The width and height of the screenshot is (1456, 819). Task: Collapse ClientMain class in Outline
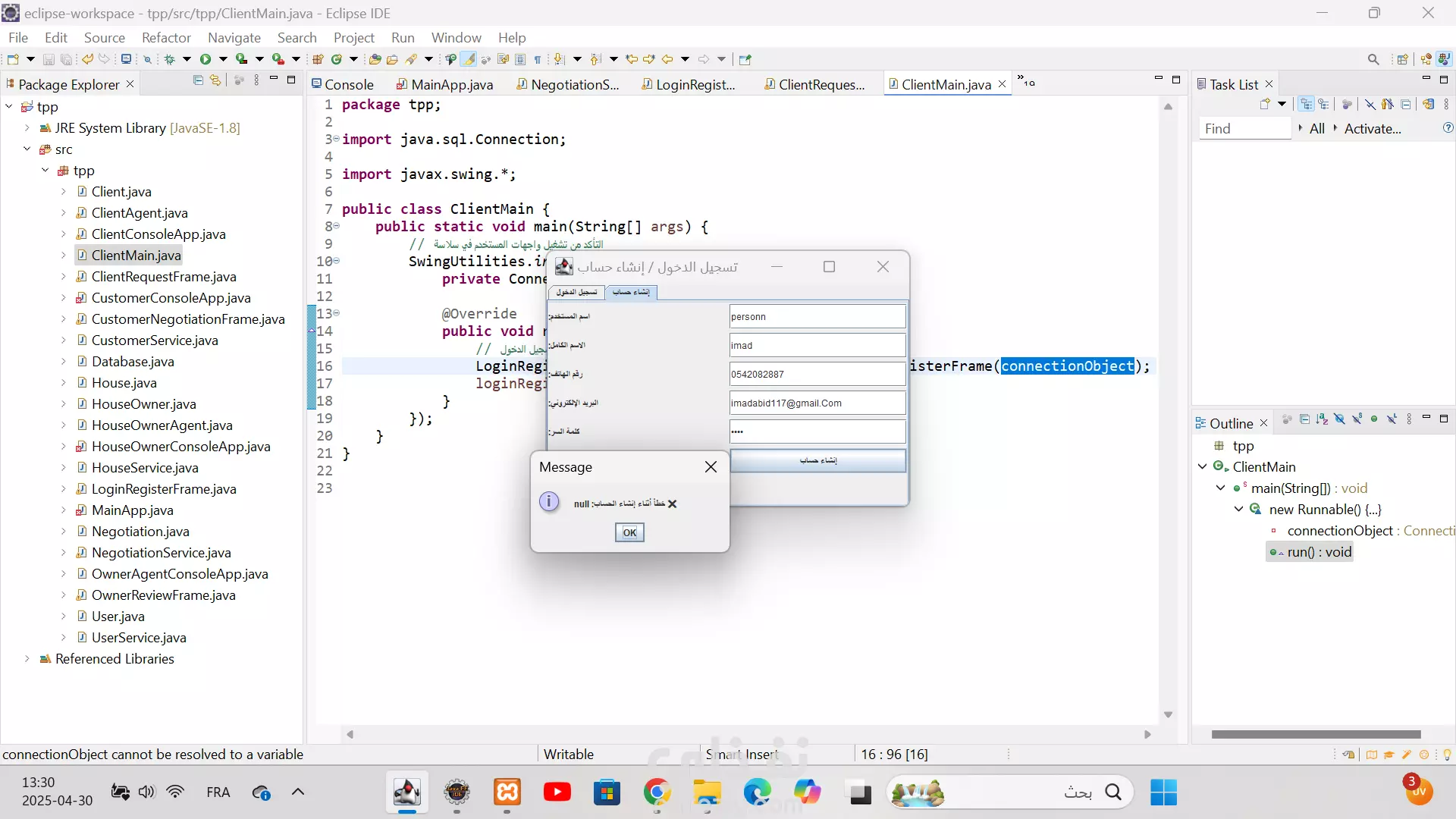pyautogui.click(x=1203, y=467)
